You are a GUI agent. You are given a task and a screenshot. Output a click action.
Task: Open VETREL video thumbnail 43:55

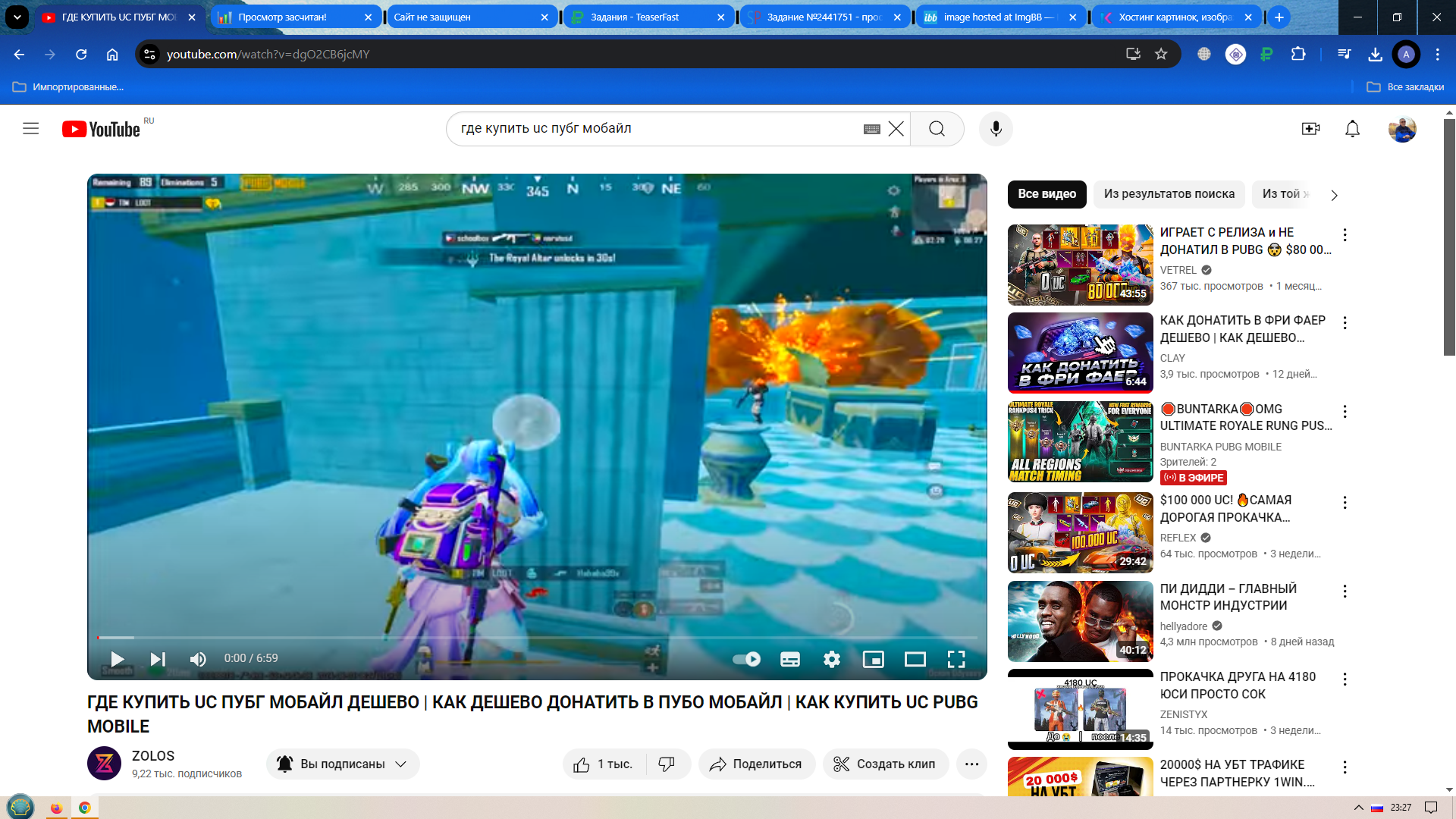[1081, 265]
